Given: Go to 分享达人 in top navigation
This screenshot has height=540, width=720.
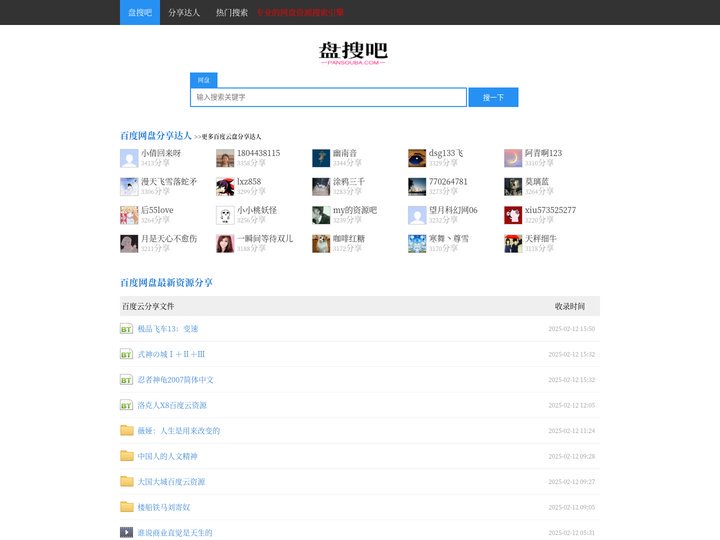Looking at the screenshot, I should (x=184, y=12).
